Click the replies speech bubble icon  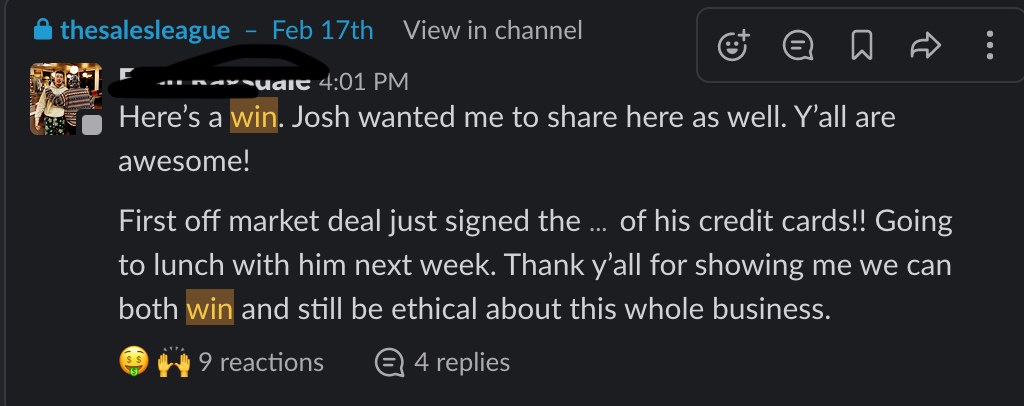click(x=388, y=362)
